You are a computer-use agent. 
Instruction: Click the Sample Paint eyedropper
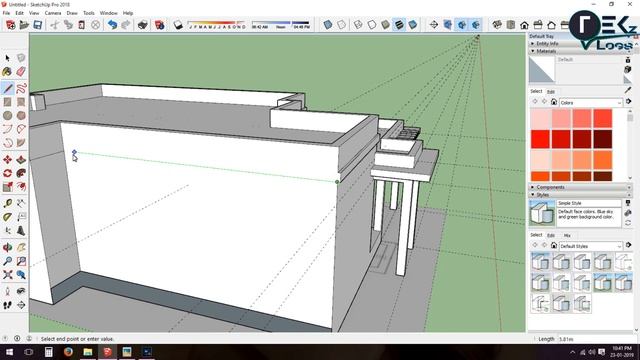(628, 90)
